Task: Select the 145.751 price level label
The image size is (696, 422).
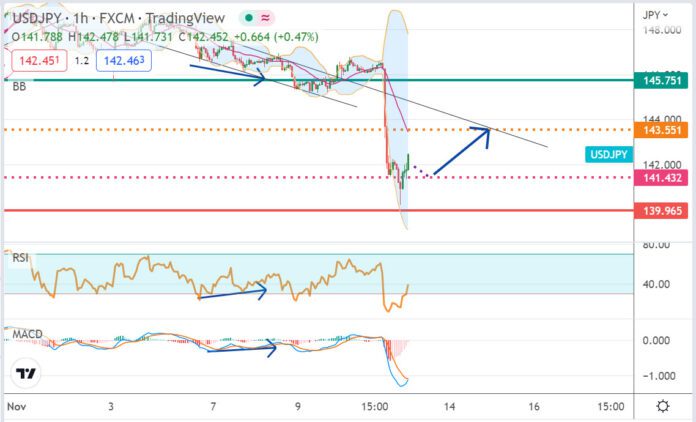Action: tap(661, 80)
